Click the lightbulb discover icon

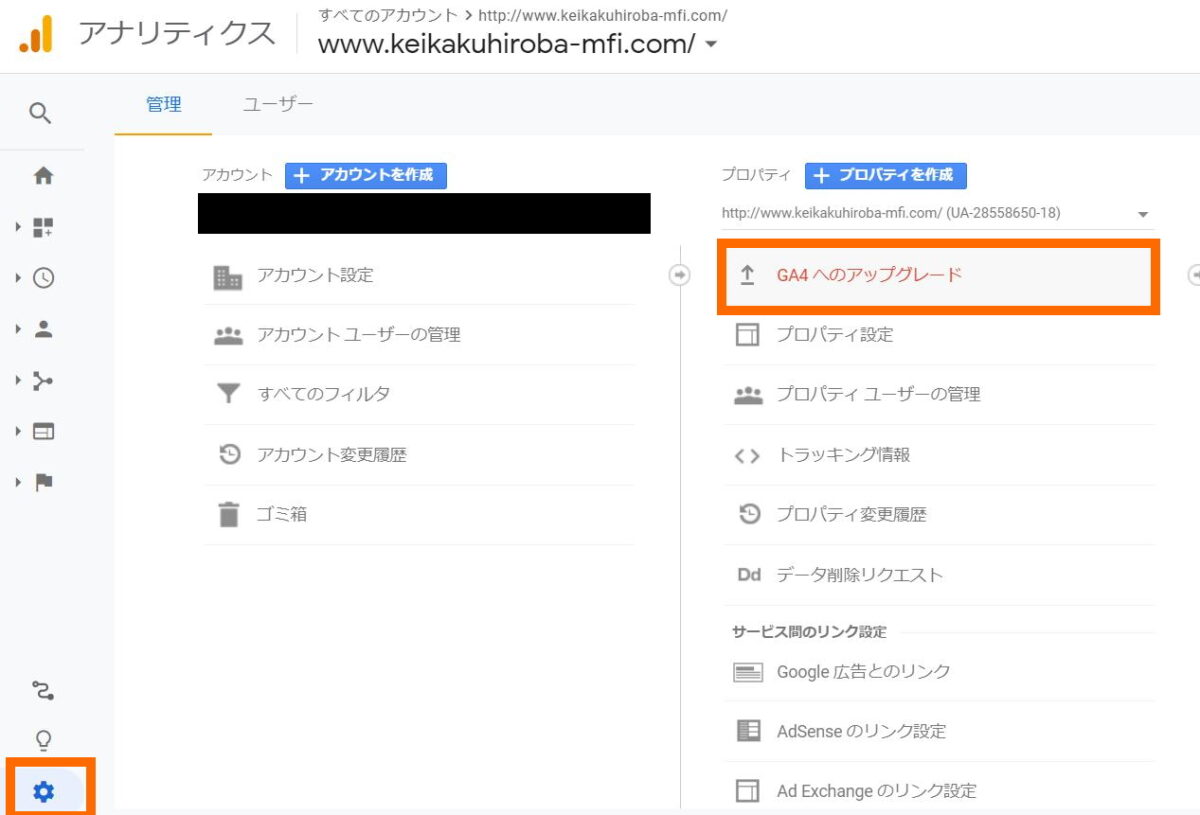(x=43, y=740)
